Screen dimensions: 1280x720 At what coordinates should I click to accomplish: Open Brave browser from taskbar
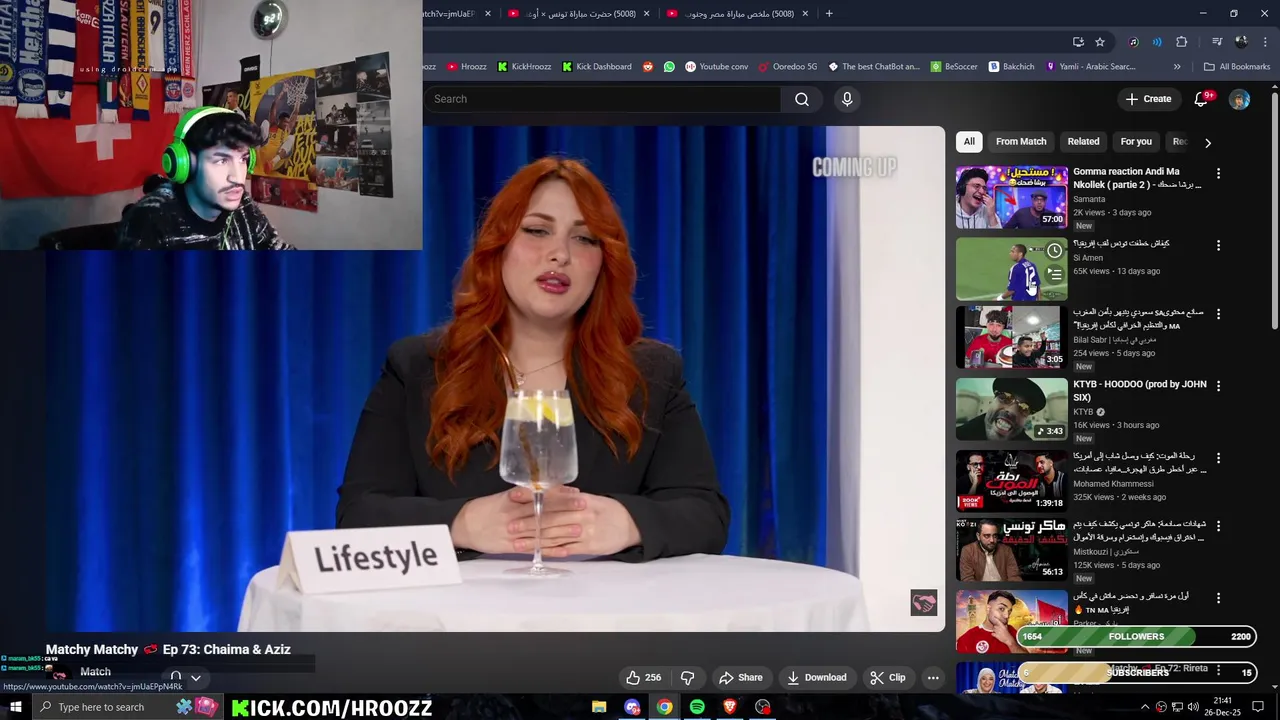730,707
